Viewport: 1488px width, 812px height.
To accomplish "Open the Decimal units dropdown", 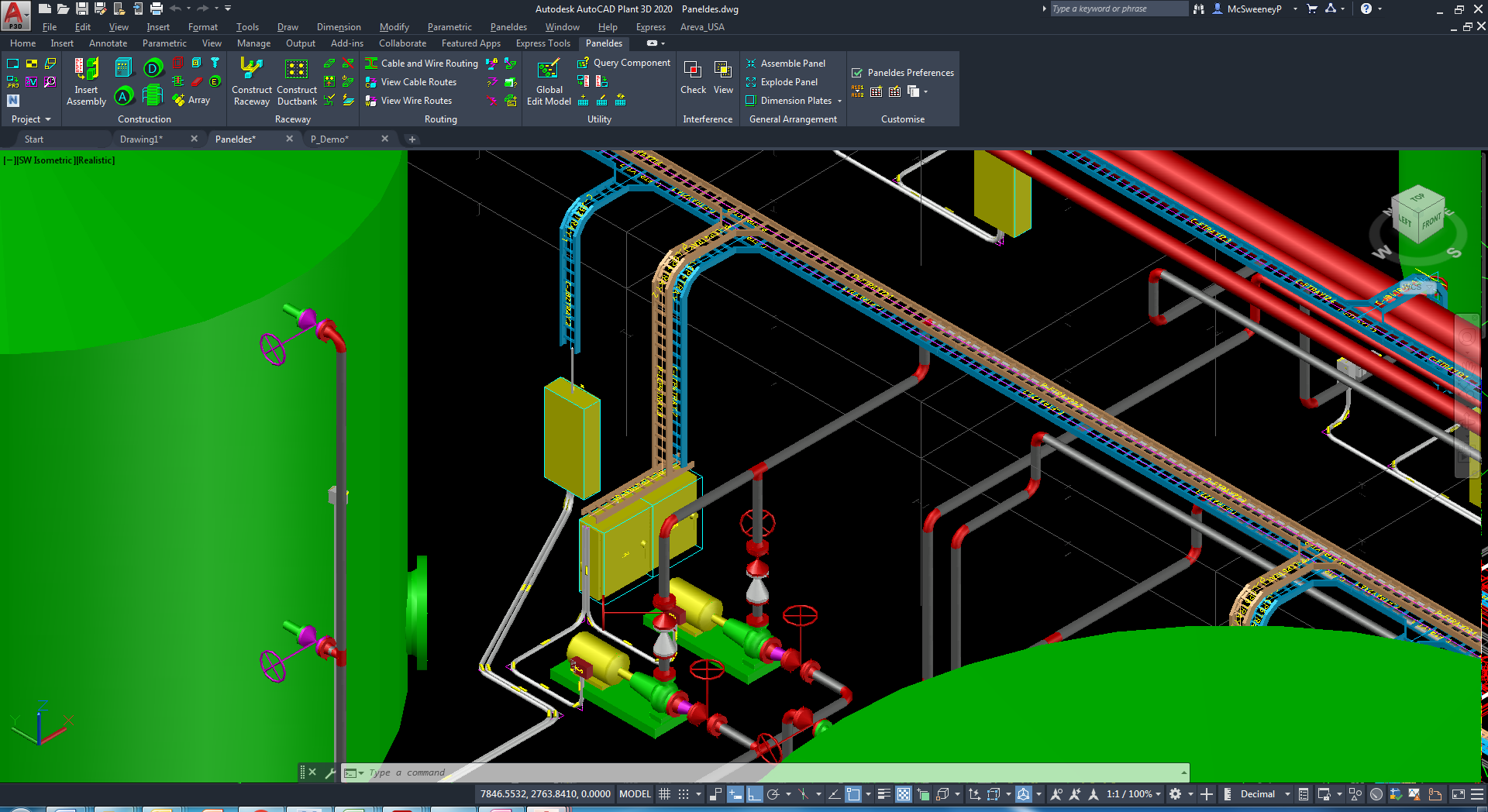I will (1265, 794).
